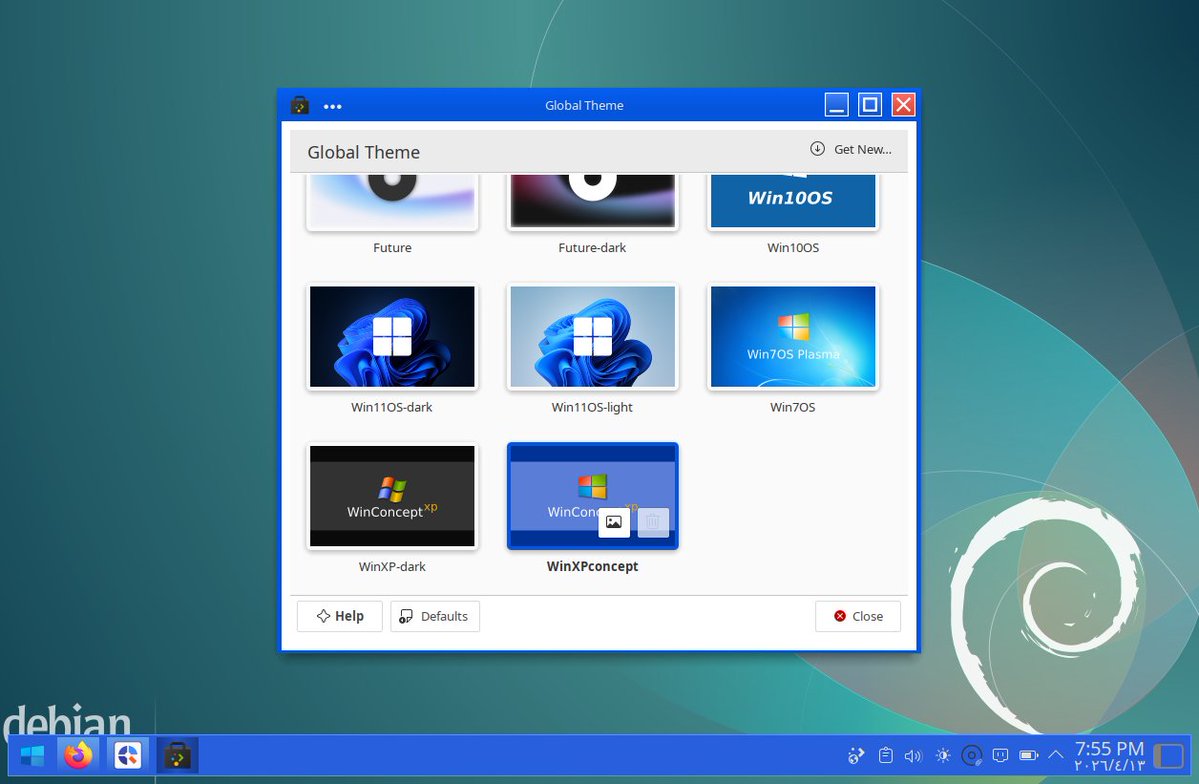Expand hidden system tray icons arrow
This screenshot has height=784, width=1199.
[x=1056, y=755]
